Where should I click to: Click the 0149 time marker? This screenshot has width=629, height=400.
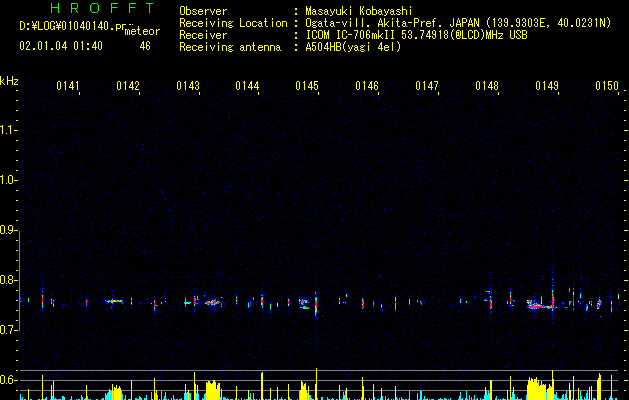pos(547,86)
